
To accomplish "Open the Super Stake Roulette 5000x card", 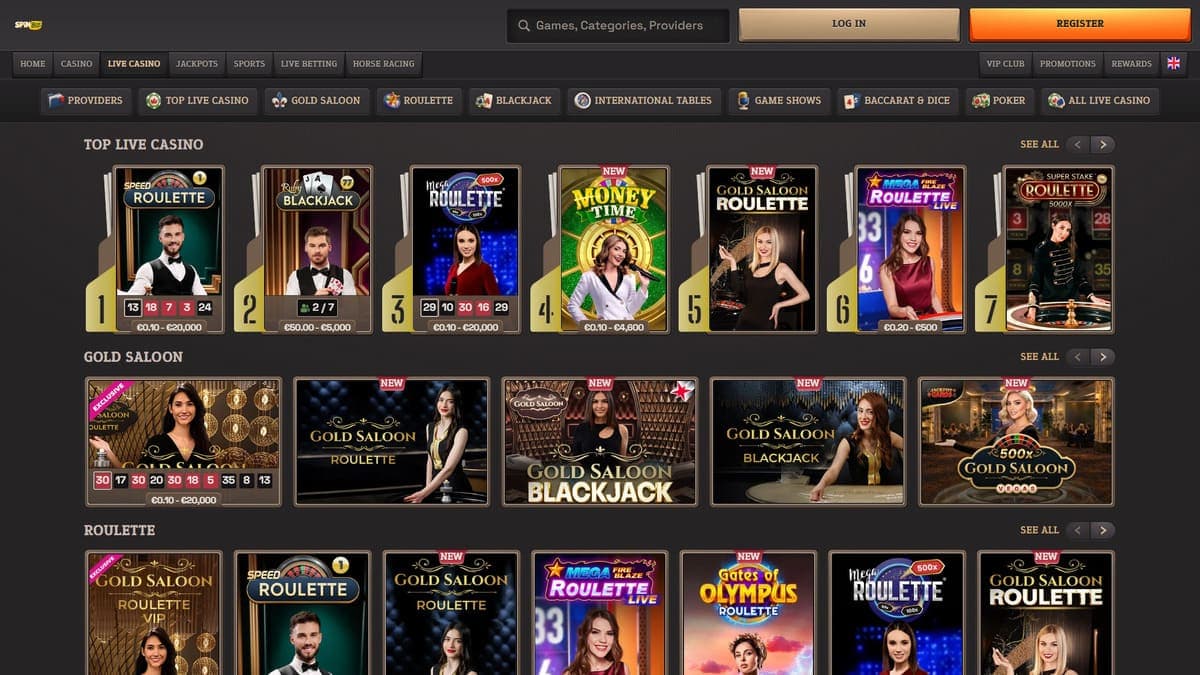I will (1059, 249).
